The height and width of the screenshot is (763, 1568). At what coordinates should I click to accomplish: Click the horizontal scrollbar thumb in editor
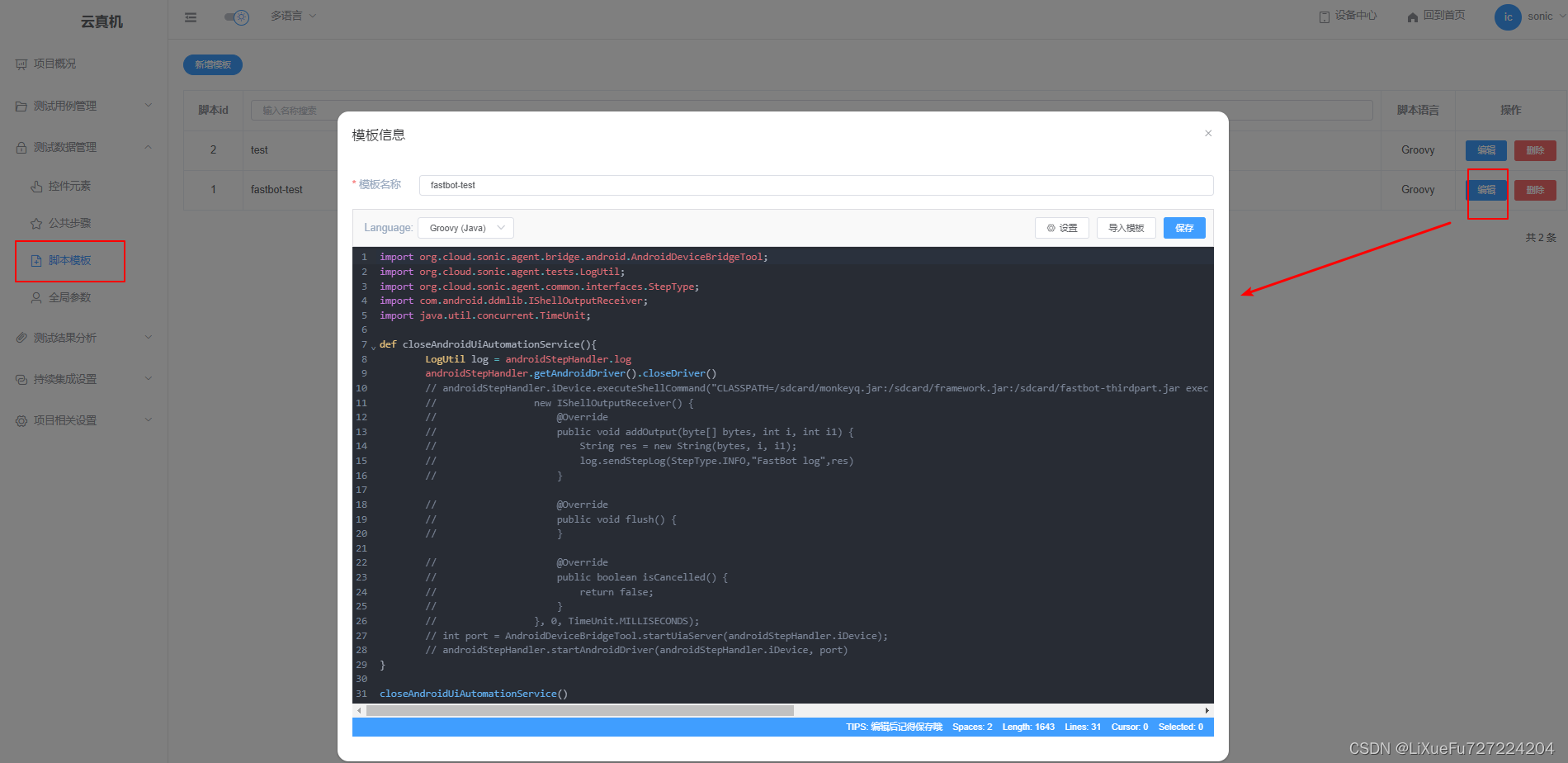(579, 710)
